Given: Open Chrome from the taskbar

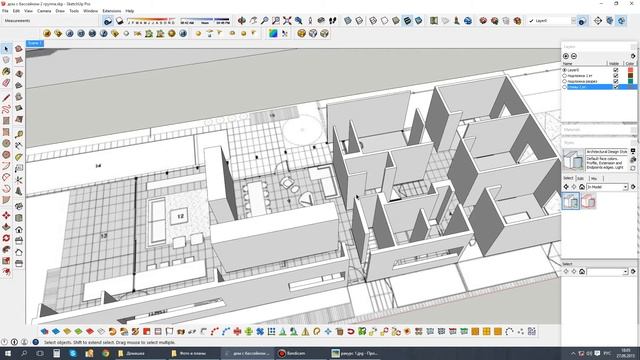Looking at the screenshot, I should (106, 353).
